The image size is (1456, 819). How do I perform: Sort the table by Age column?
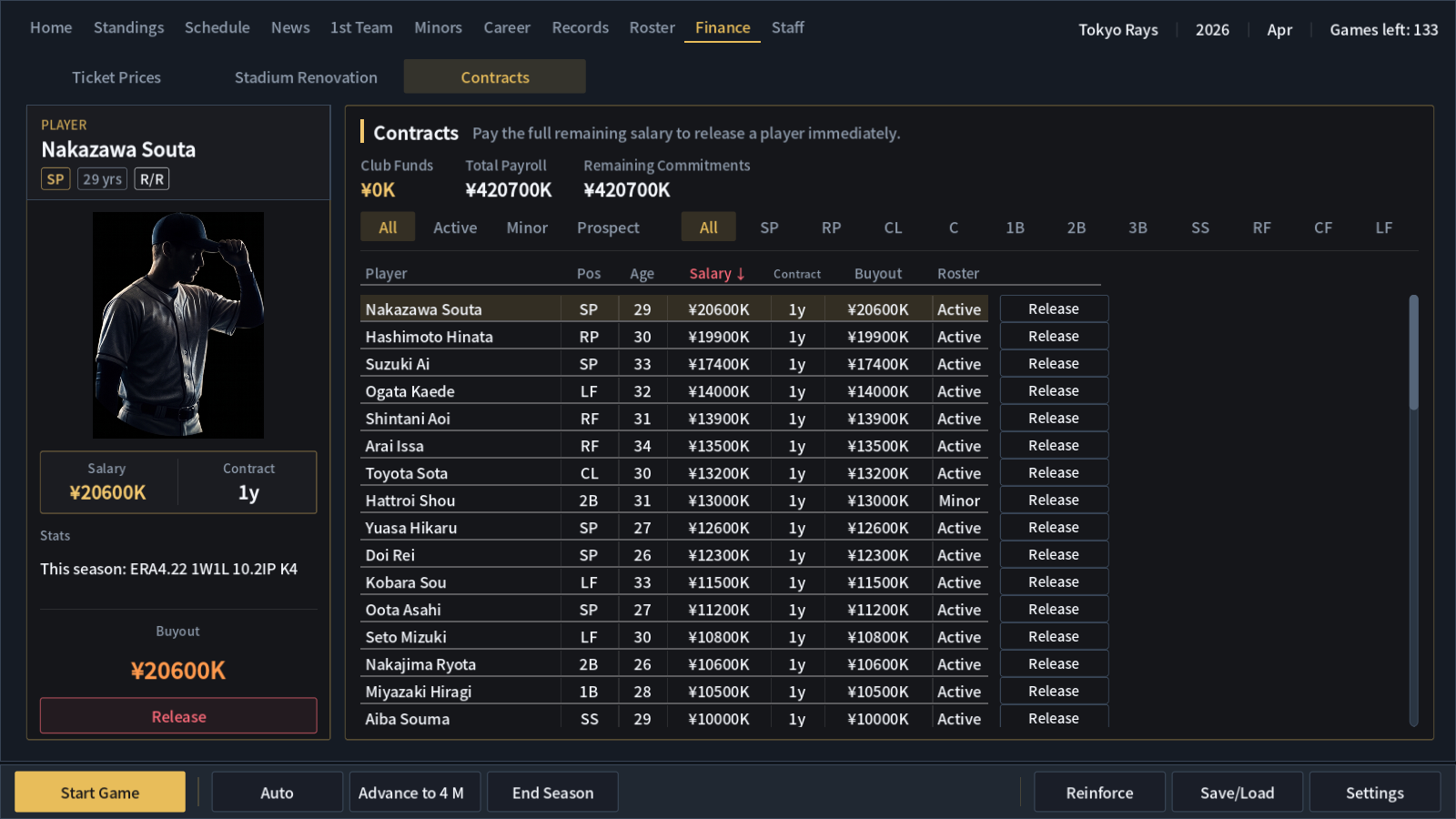click(x=642, y=274)
